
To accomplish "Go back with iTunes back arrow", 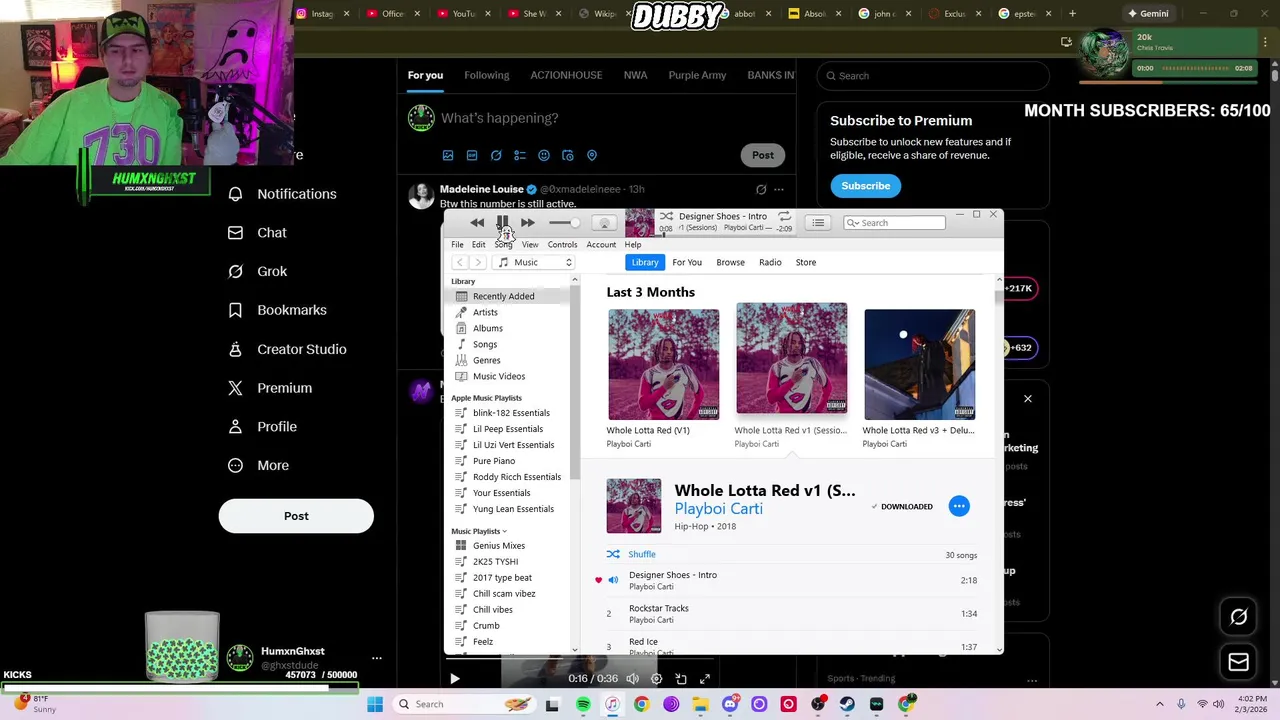I will pyautogui.click(x=459, y=262).
